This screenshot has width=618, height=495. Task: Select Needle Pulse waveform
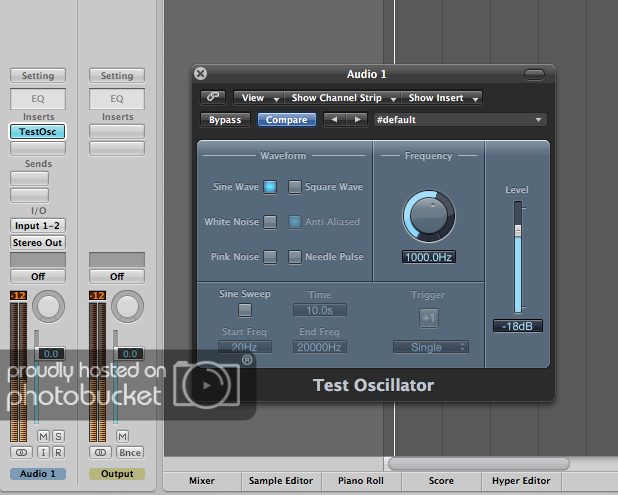[x=294, y=257]
